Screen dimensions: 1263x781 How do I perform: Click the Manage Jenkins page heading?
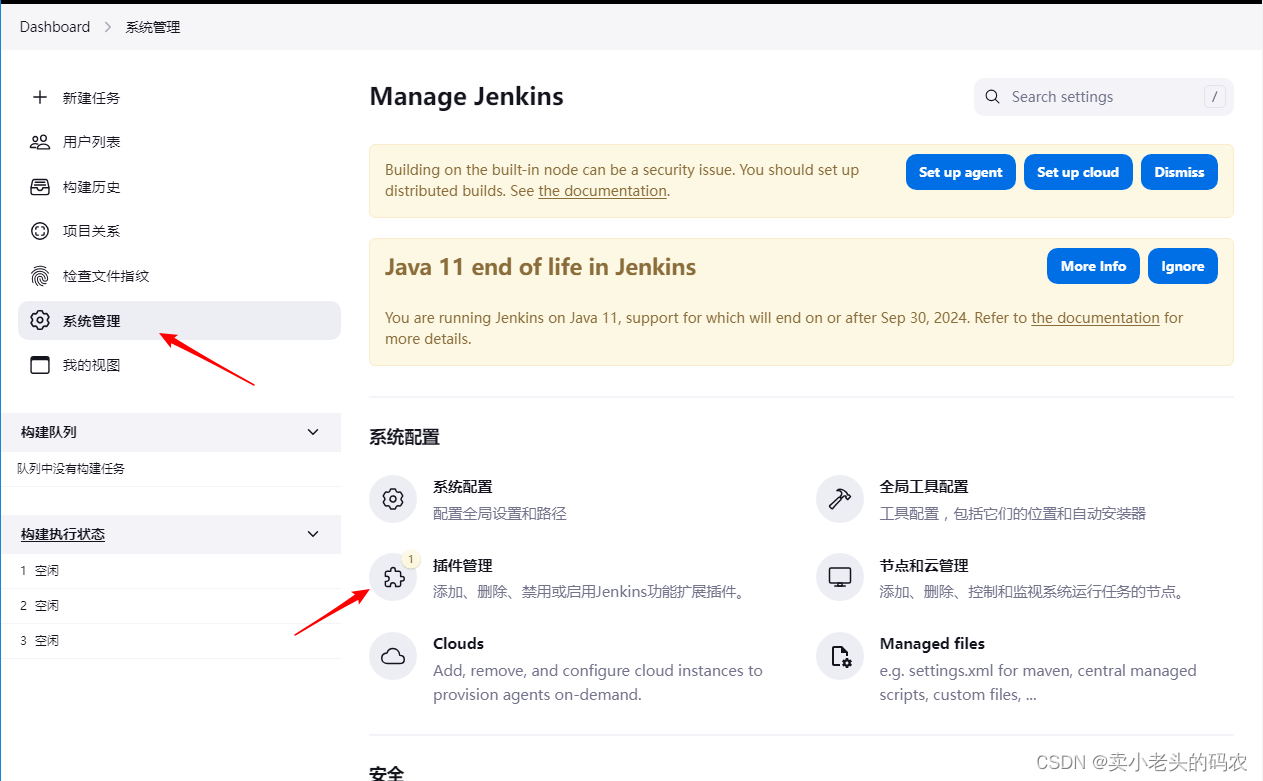click(x=467, y=97)
